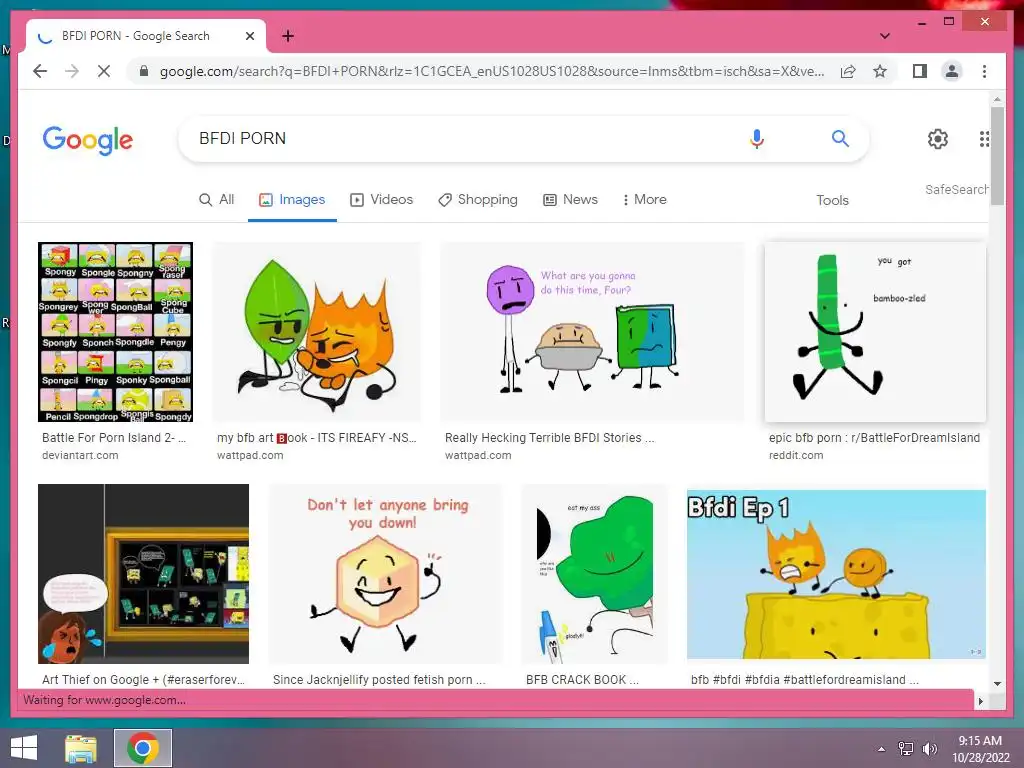Viewport: 1024px width, 768px height.
Task: Open the Spongy grid thumbnail
Action: point(116,332)
